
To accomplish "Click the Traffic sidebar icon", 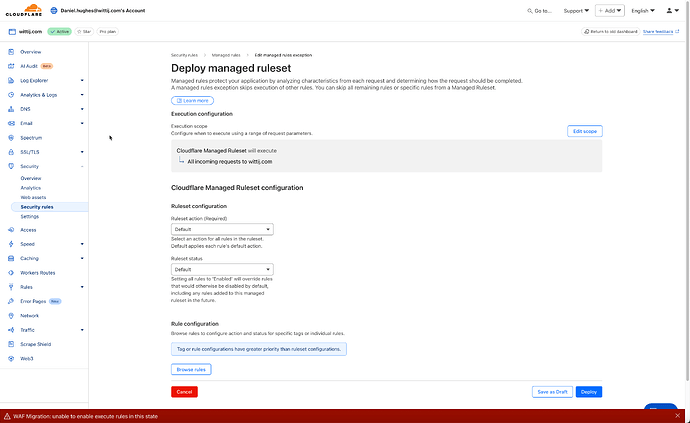I will click(11, 330).
